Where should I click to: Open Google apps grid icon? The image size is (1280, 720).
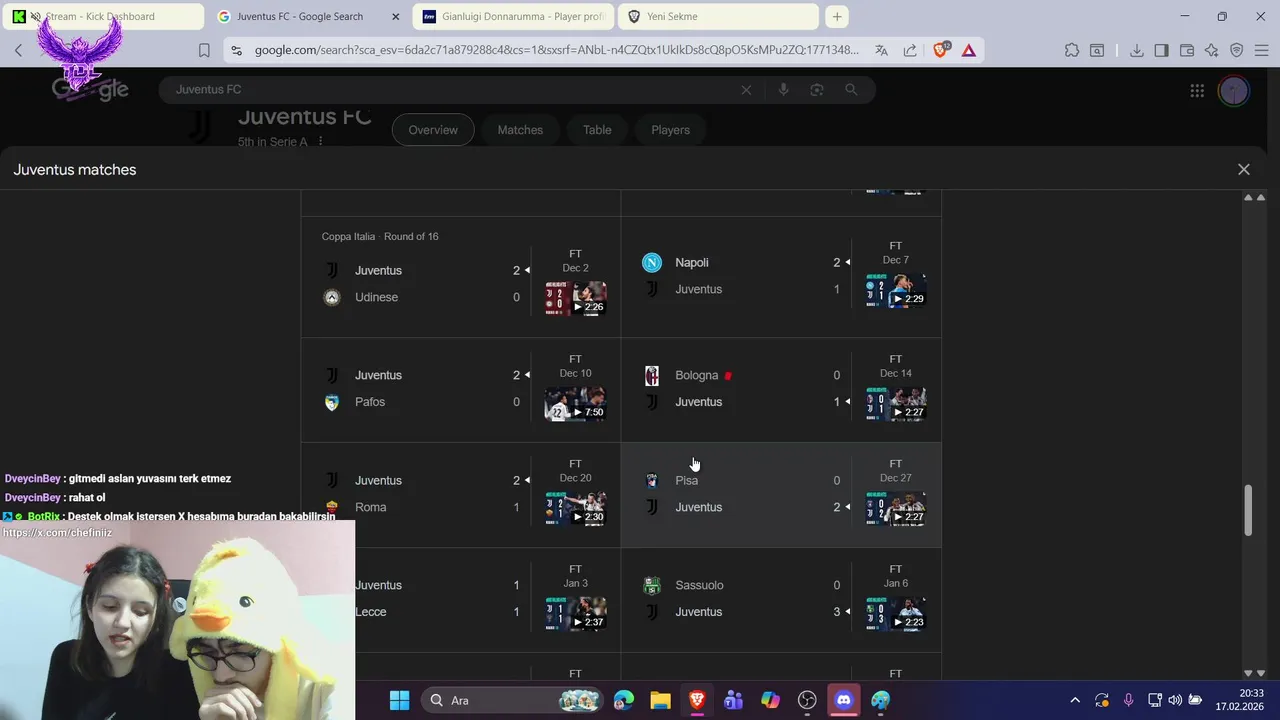[1197, 91]
